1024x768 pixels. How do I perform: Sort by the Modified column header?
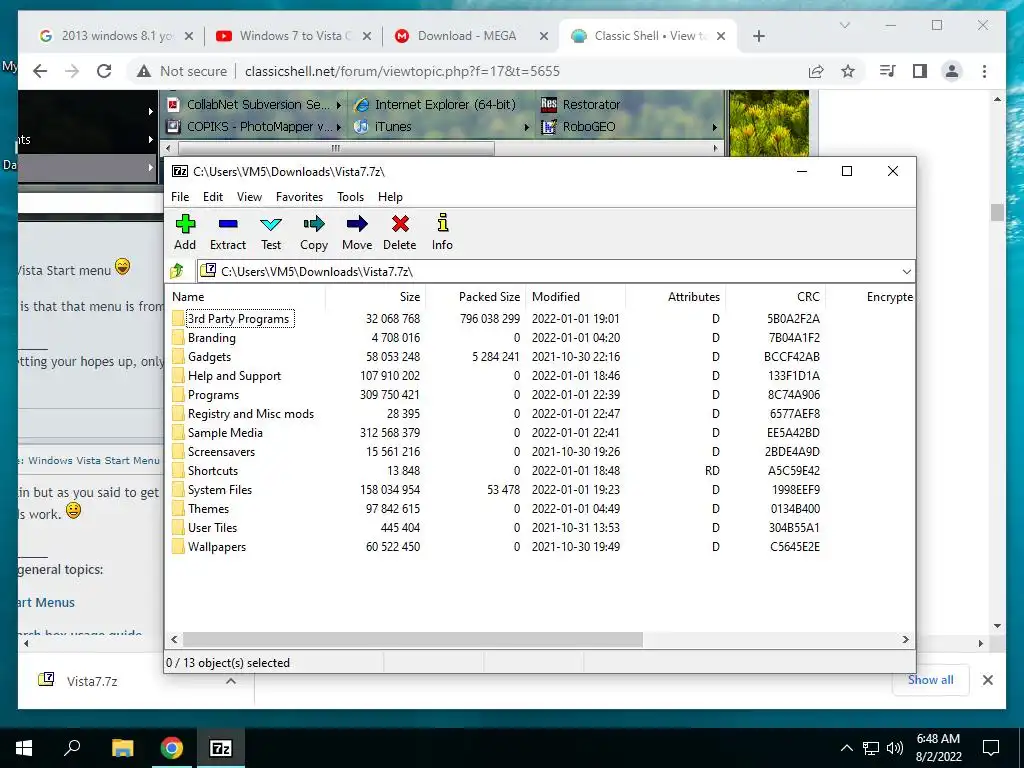click(575, 296)
